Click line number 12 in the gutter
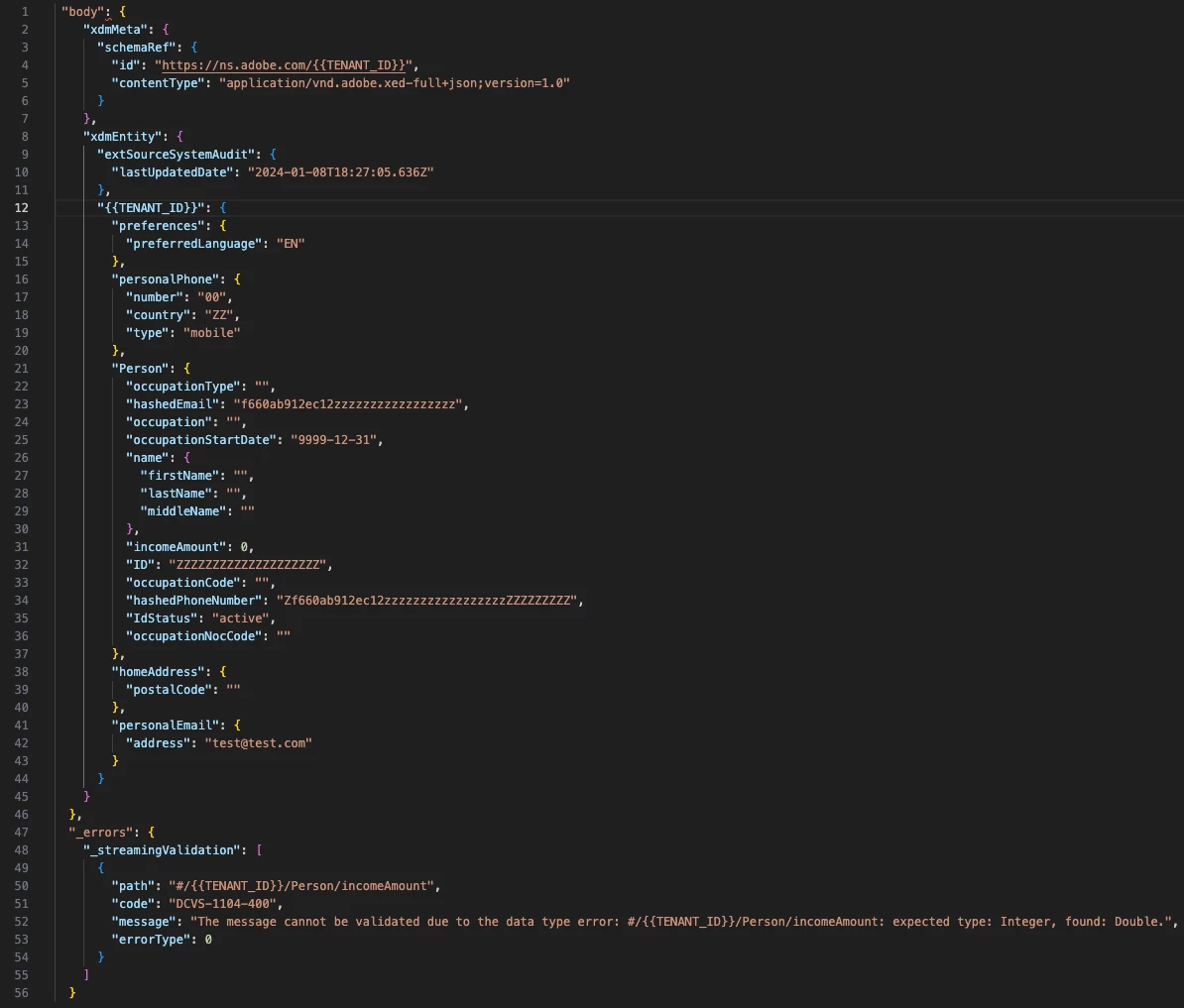 tap(21, 208)
